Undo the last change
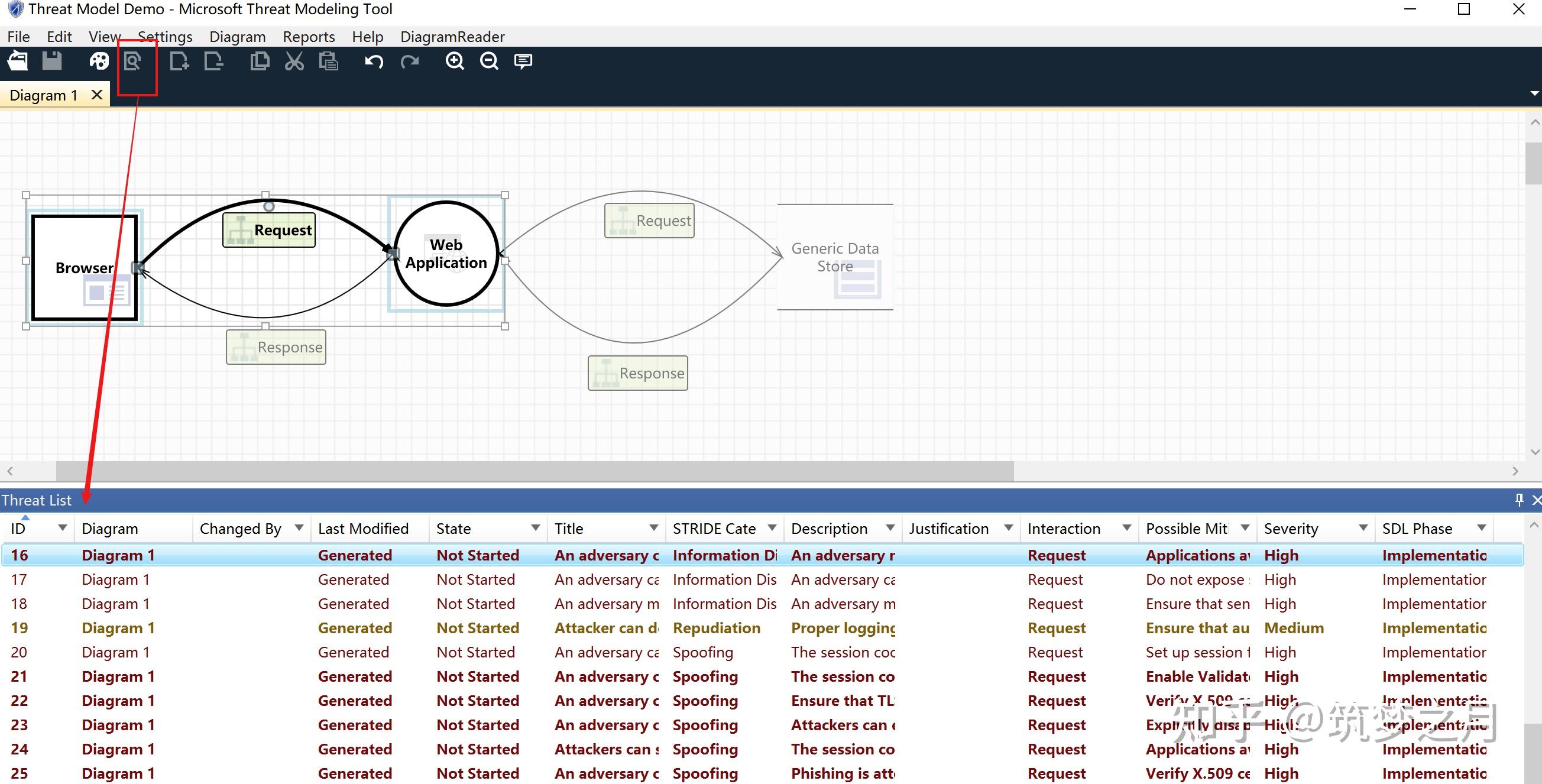 pyautogui.click(x=374, y=61)
